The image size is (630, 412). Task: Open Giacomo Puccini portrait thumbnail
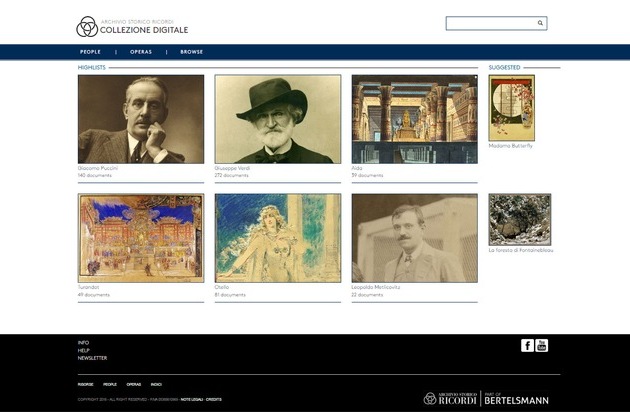(x=140, y=119)
